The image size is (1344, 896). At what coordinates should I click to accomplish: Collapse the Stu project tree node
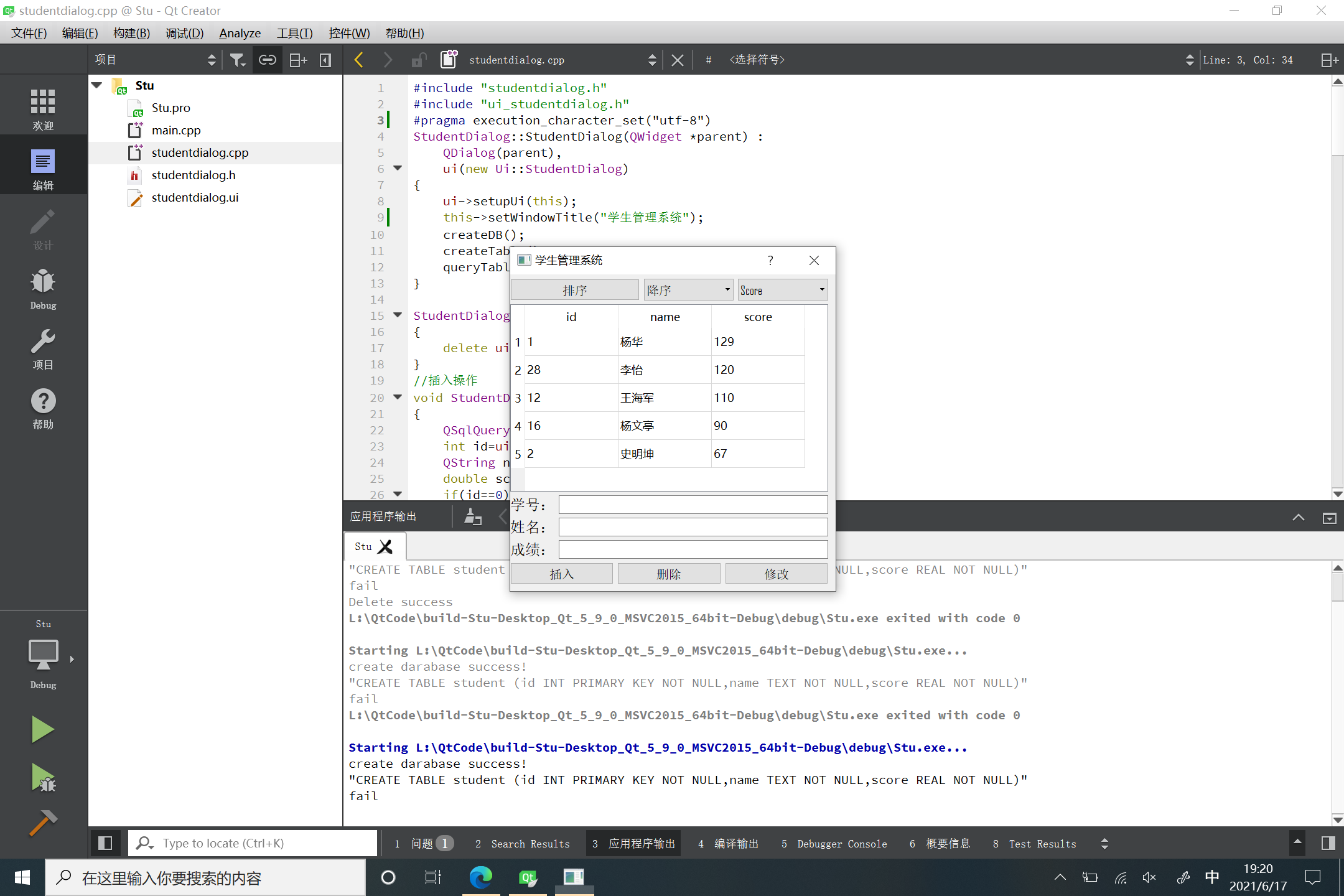coord(97,85)
